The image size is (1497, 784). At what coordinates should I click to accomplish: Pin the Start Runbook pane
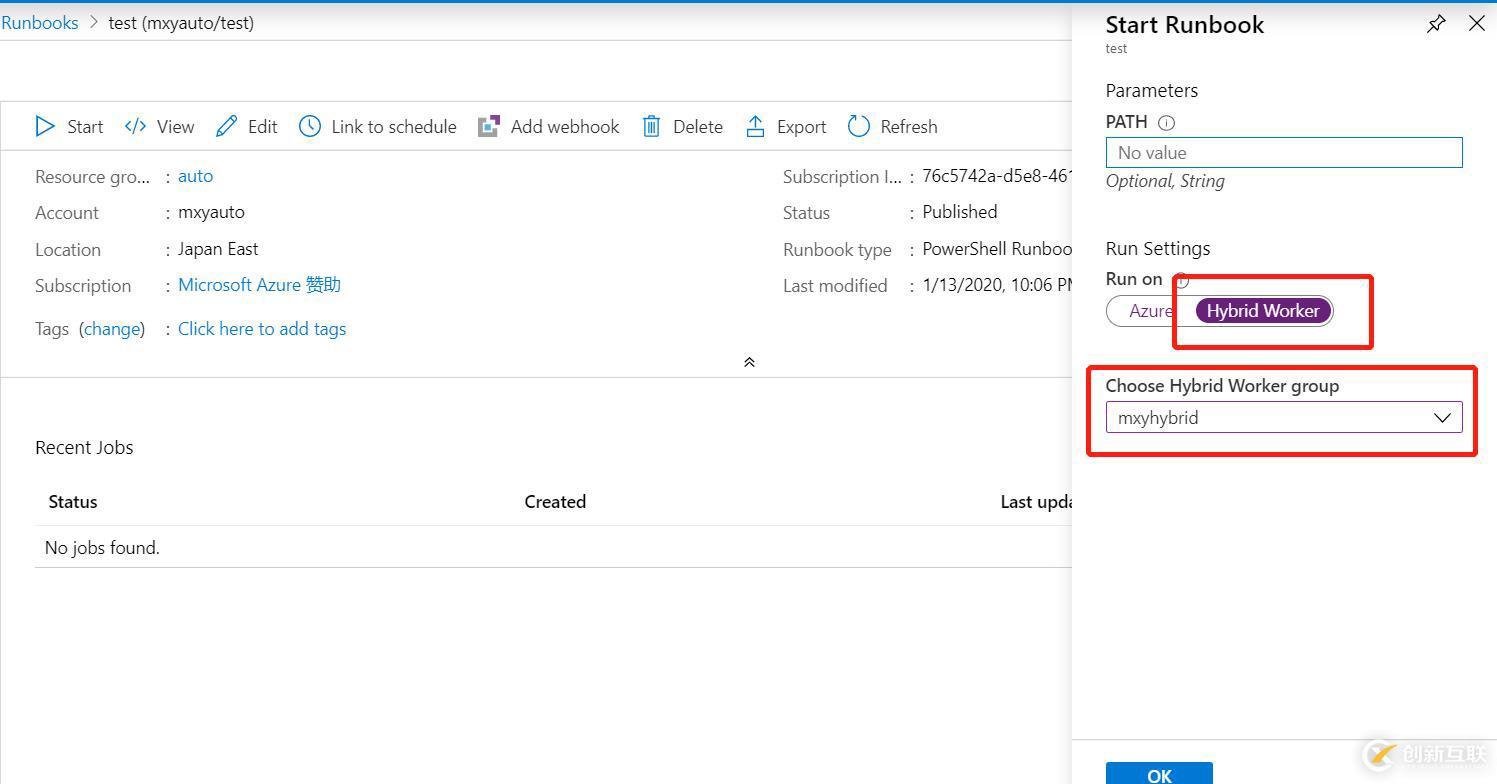pos(1436,23)
